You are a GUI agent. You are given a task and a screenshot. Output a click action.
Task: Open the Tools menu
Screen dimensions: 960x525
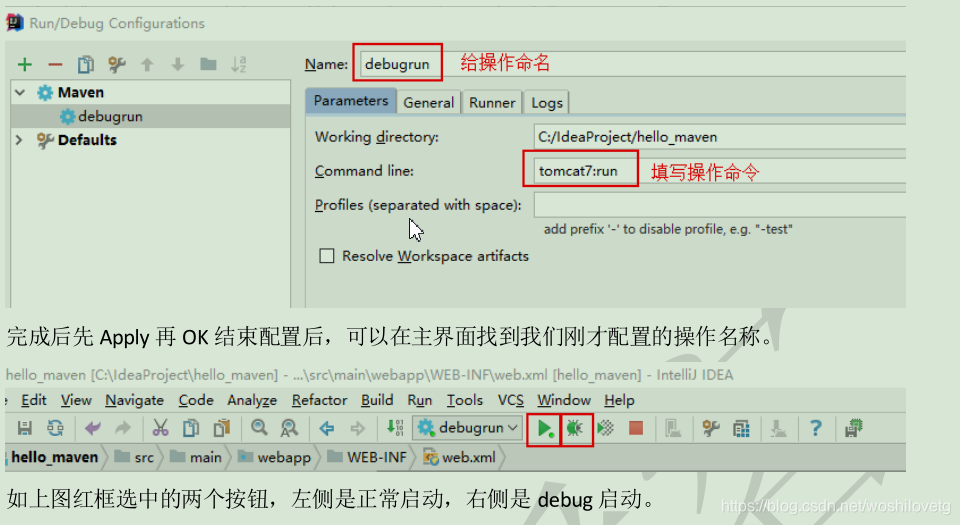pos(465,400)
